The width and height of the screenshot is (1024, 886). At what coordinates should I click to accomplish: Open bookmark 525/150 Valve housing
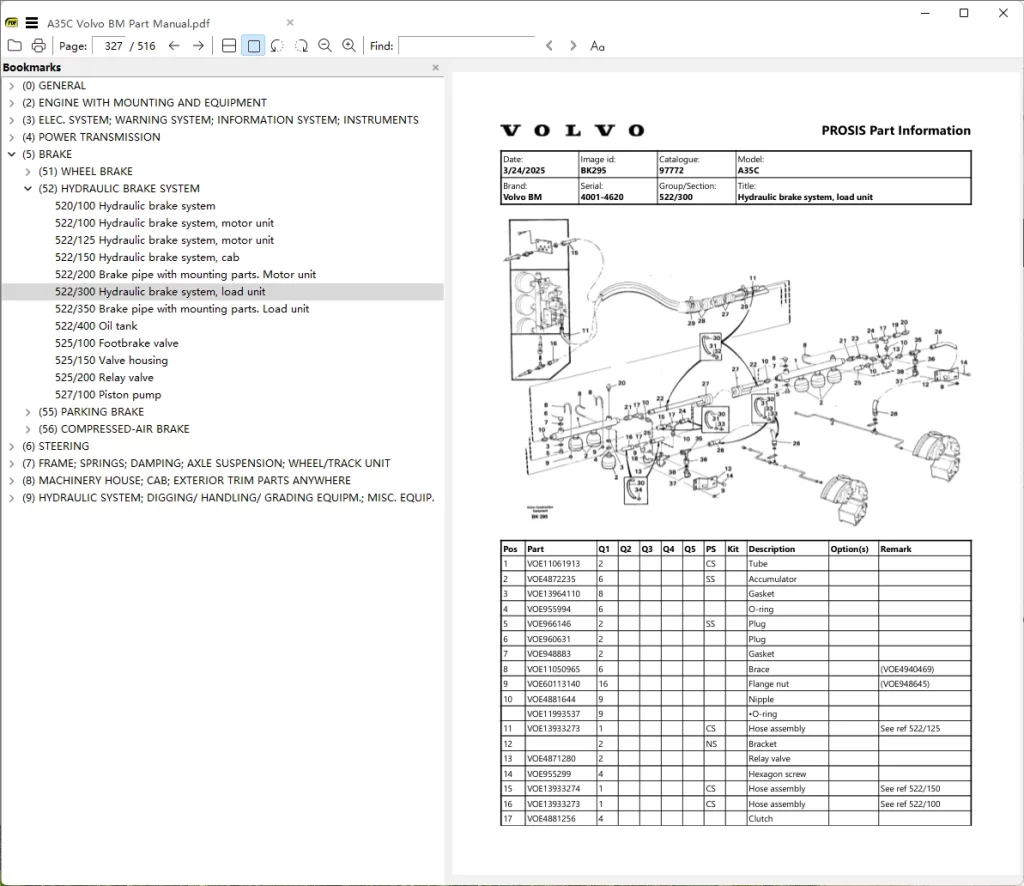[112, 360]
